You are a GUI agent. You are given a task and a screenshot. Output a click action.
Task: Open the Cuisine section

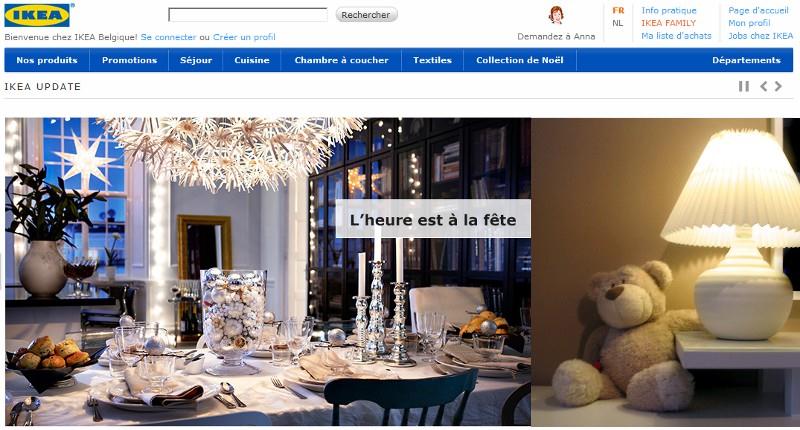252,60
